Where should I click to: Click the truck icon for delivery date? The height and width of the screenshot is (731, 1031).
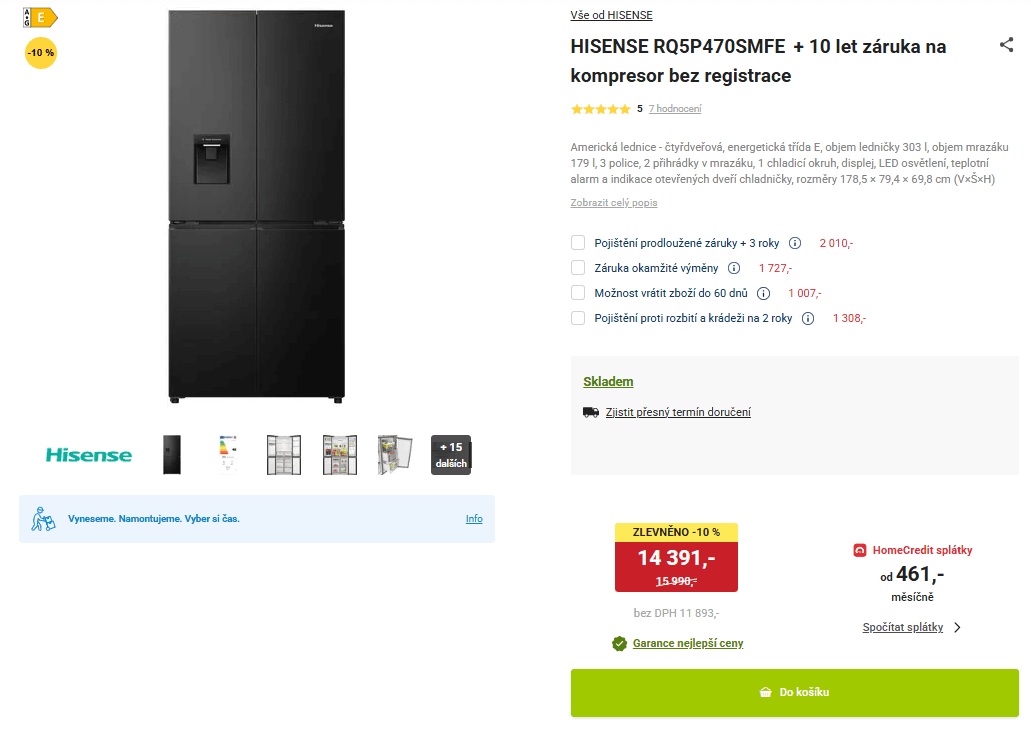pos(590,411)
